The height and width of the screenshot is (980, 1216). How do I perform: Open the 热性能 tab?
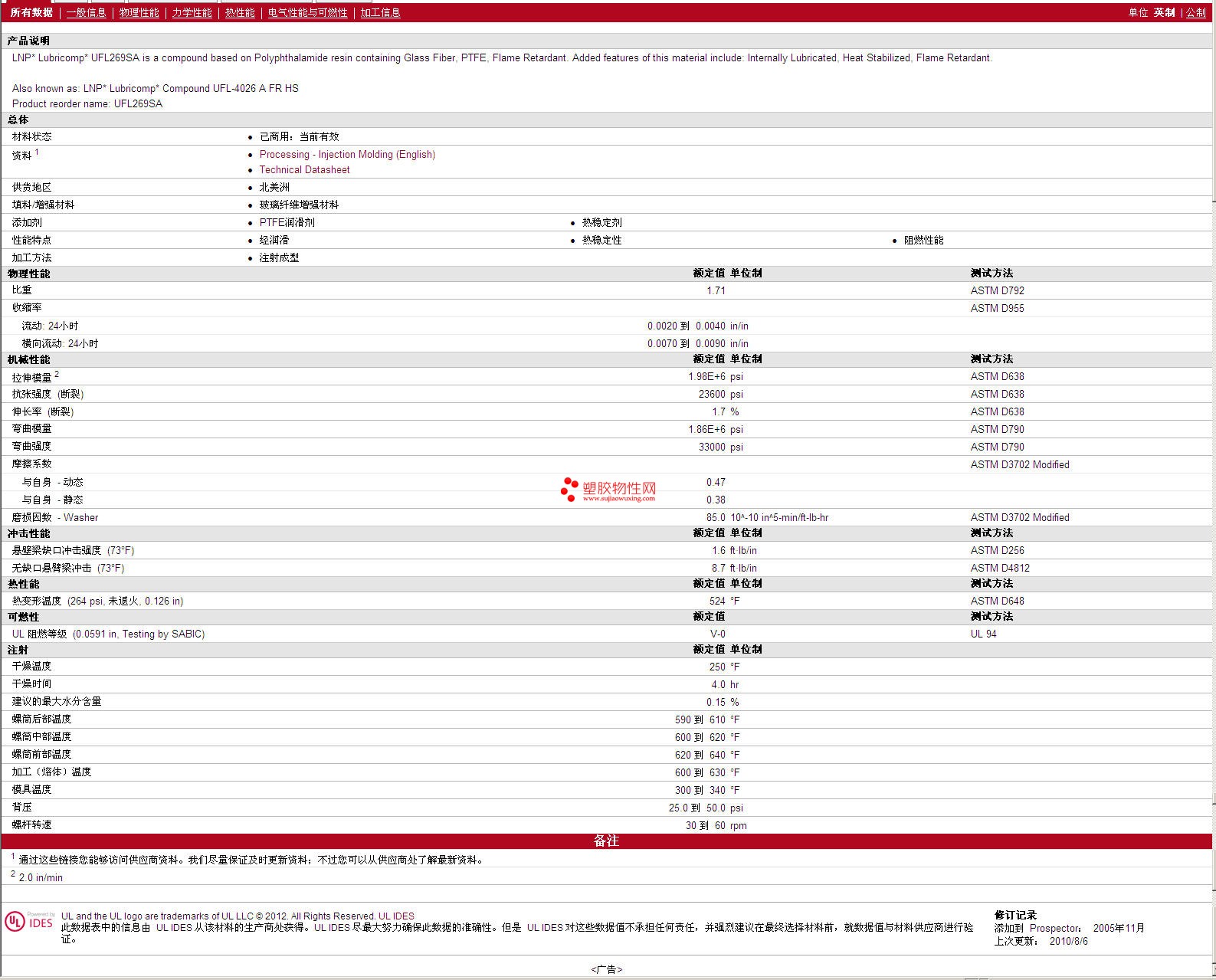240,13
